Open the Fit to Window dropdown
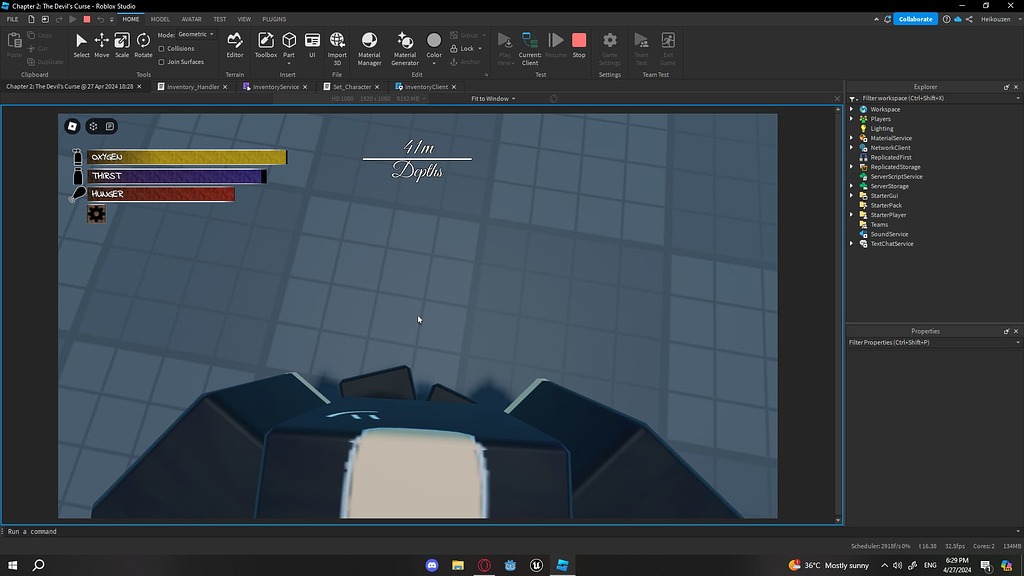Viewport: 1024px width, 576px height. [x=494, y=98]
